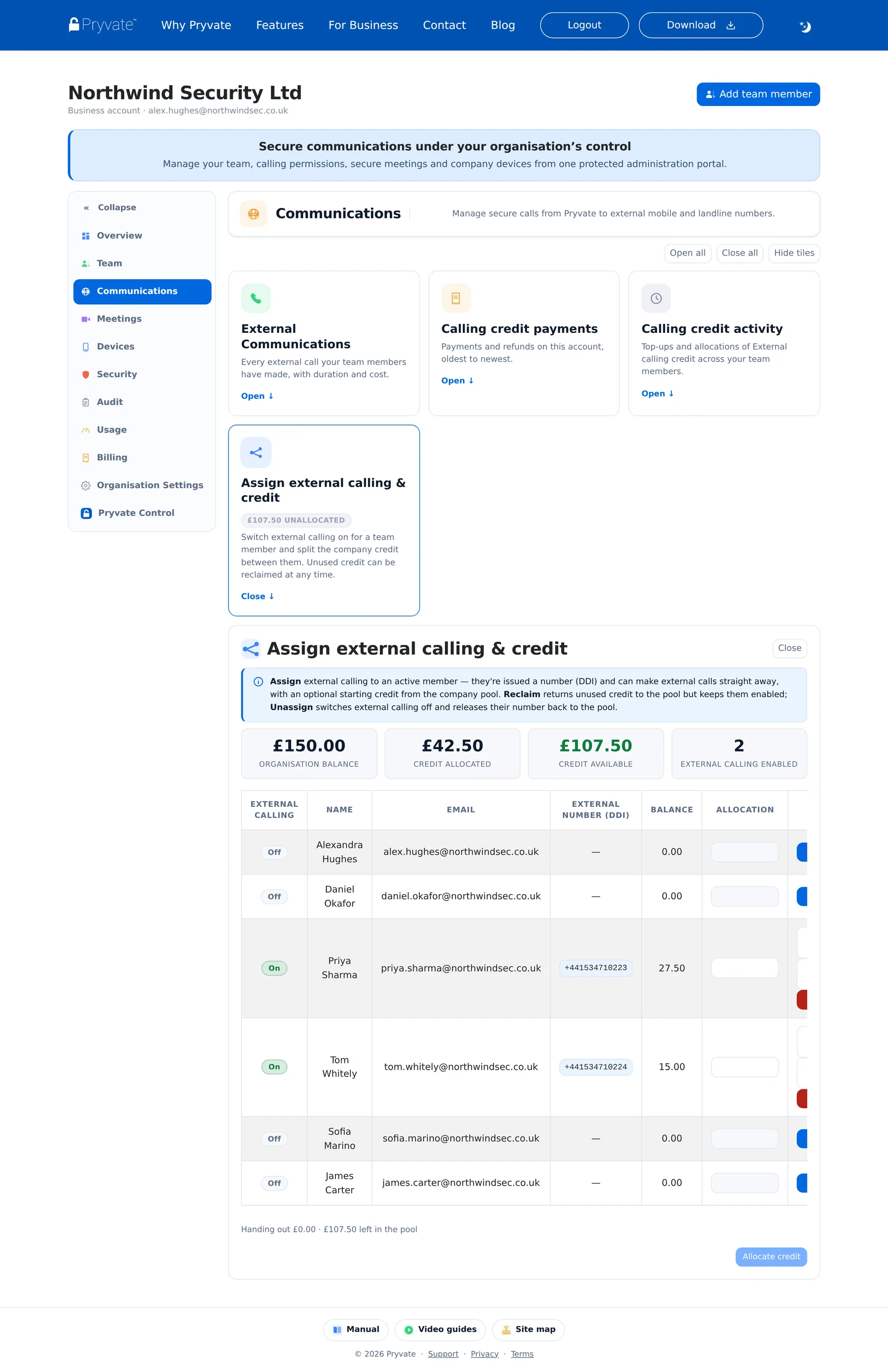
Task: Click priya.sharma@northwindsec.co.uk email cell
Action: tap(461, 968)
